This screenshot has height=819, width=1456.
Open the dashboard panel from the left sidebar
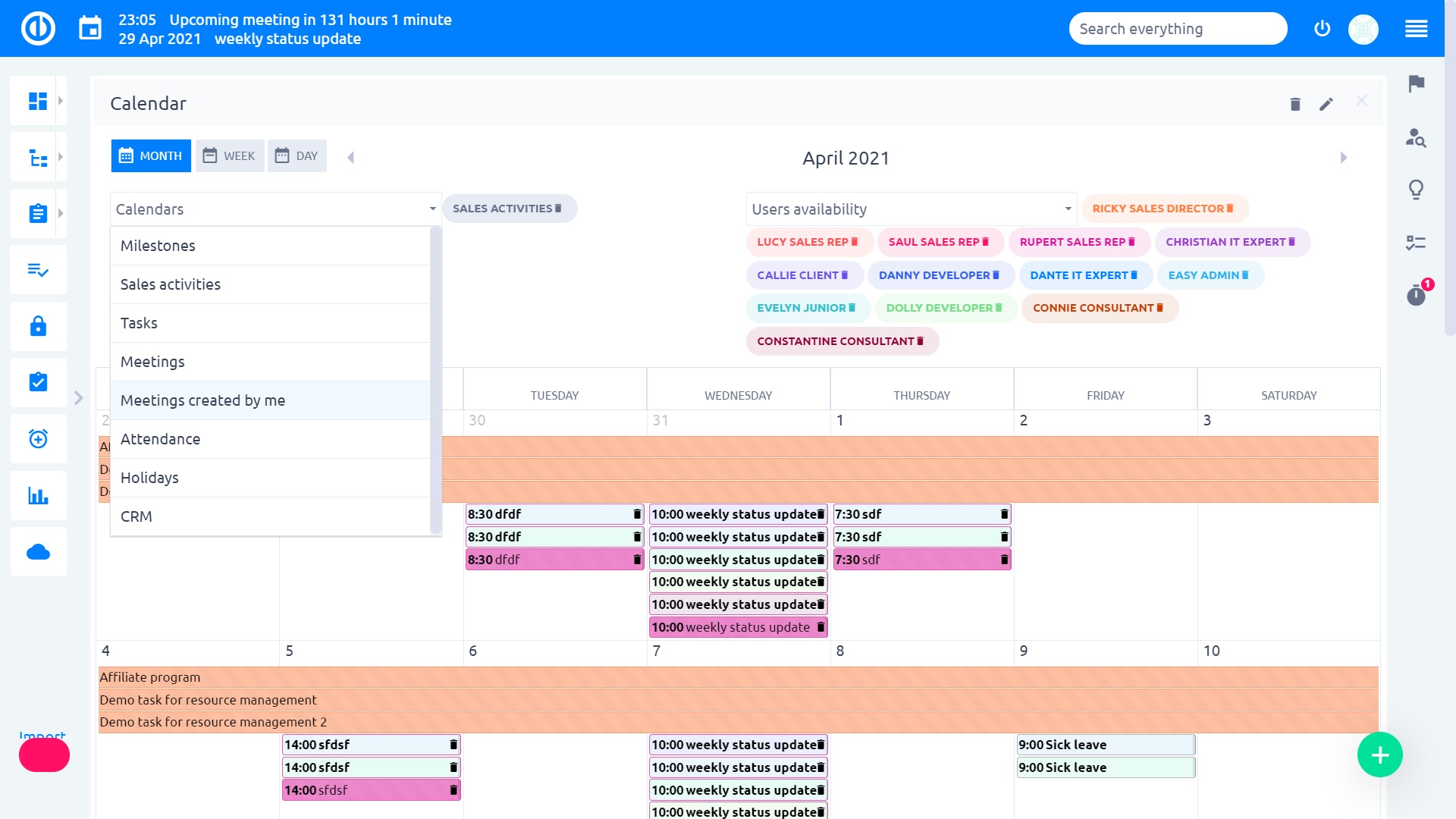[x=38, y=101]
